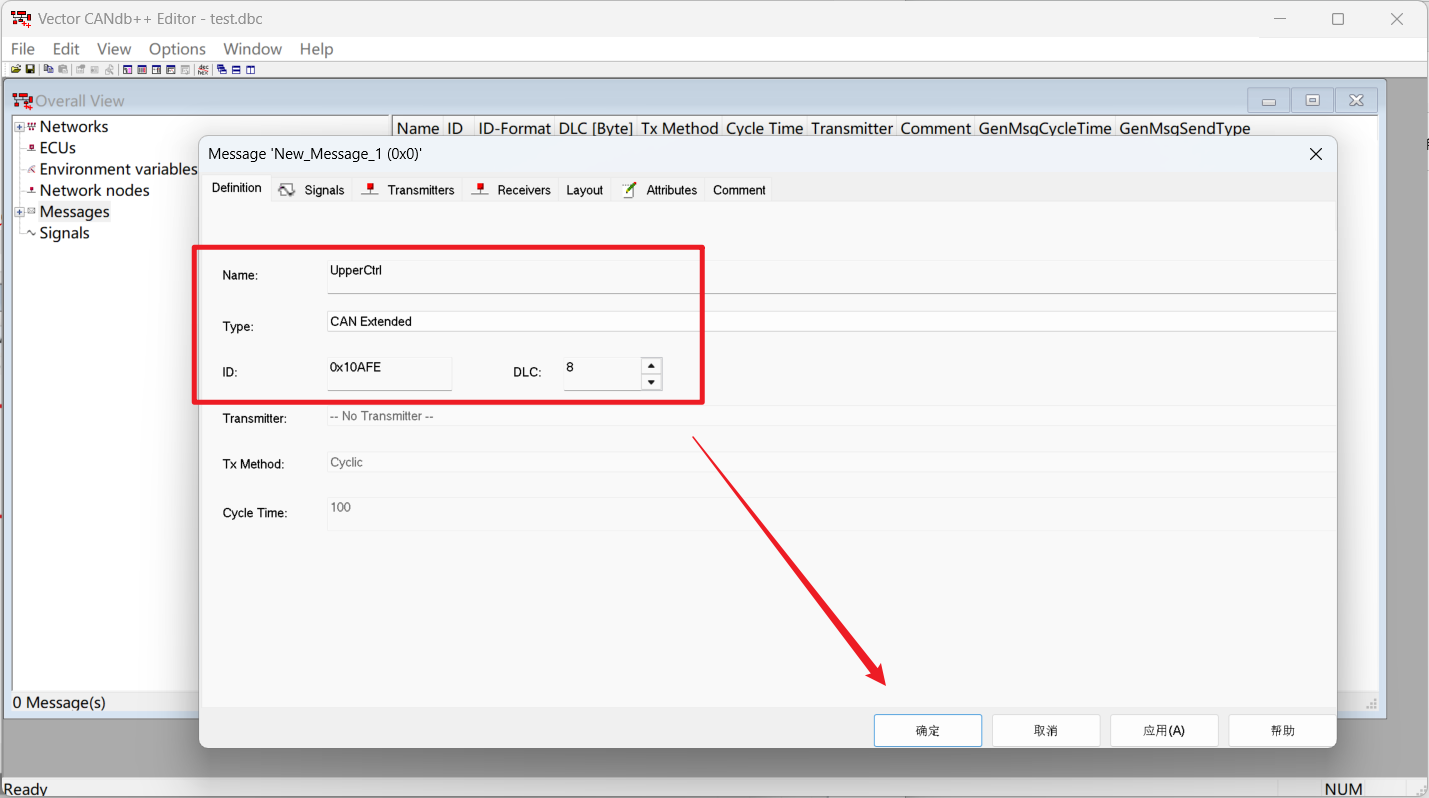Click the ECUs icon in tree

[31, 148]
